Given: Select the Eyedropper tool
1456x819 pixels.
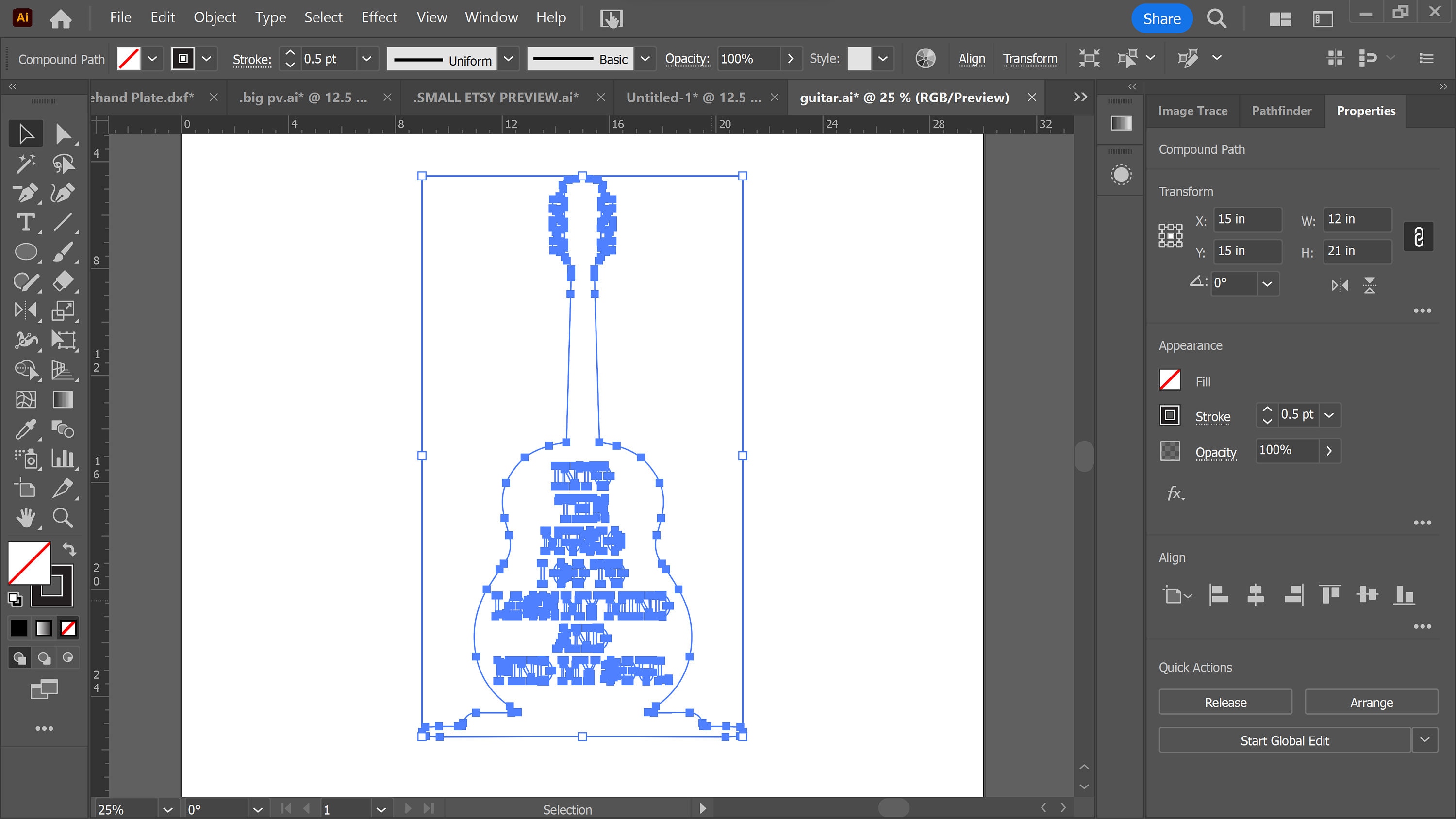Looking at the screenshot, I should 26,429.
